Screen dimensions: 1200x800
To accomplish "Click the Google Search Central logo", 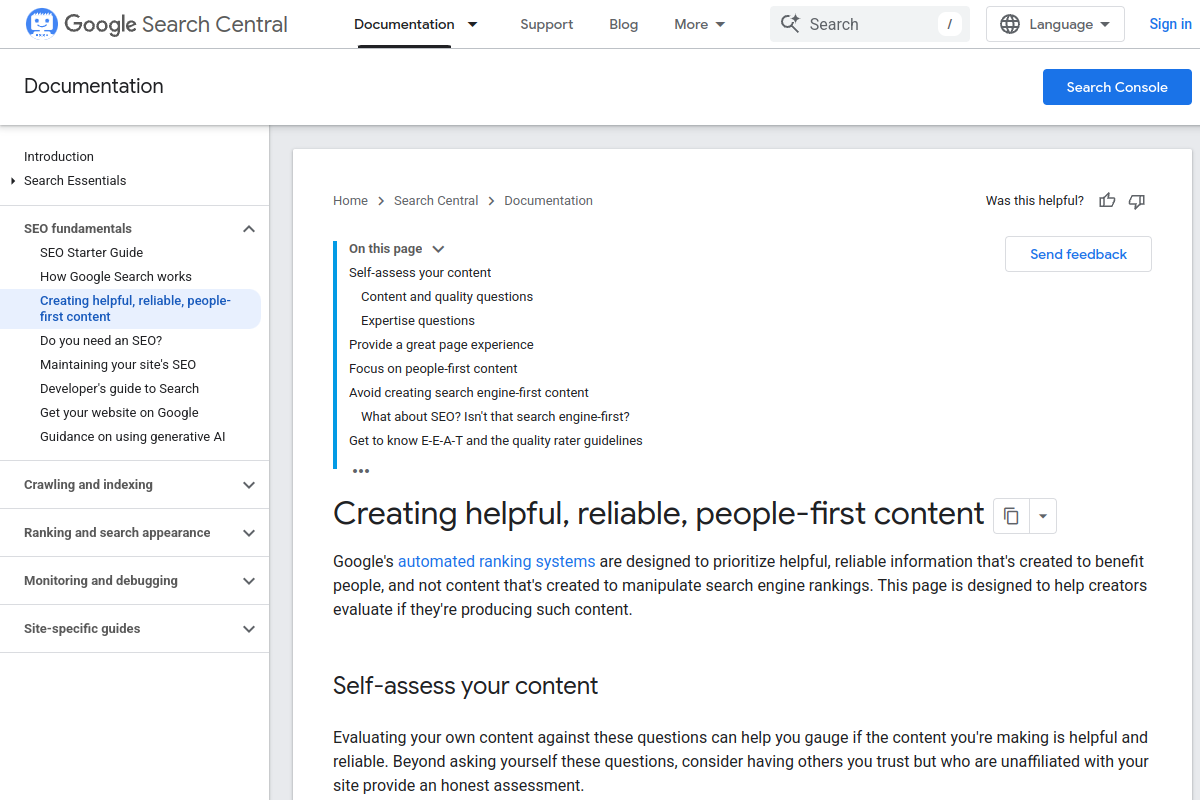I will (156, 24).
